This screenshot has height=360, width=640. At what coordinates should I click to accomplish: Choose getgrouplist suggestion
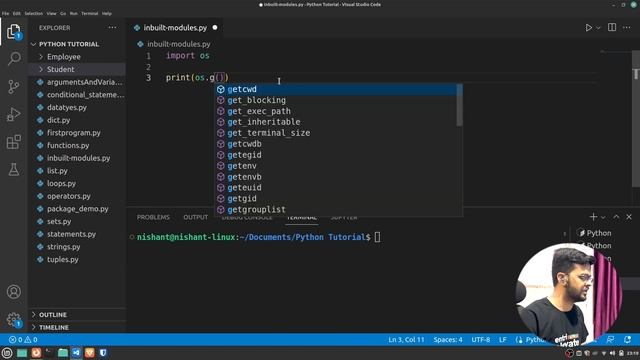pyautogui.click(x=338, y=210)
